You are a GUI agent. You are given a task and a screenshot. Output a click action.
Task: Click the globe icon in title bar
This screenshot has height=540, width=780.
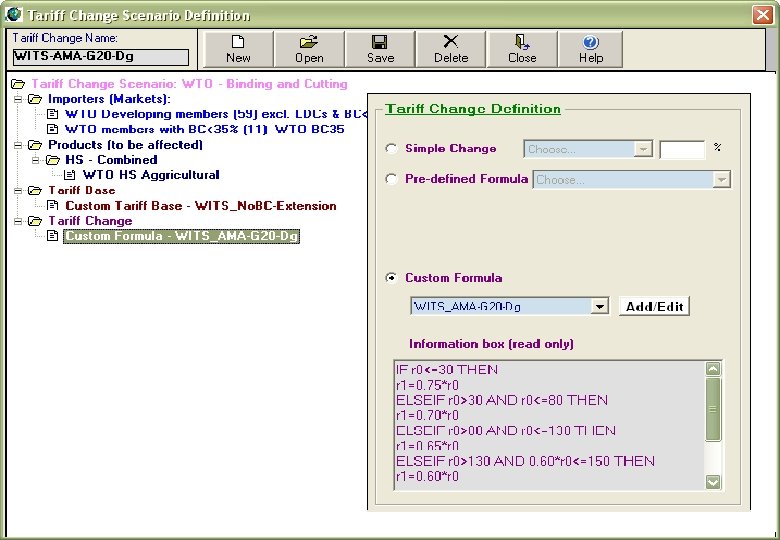click(13, 14)
